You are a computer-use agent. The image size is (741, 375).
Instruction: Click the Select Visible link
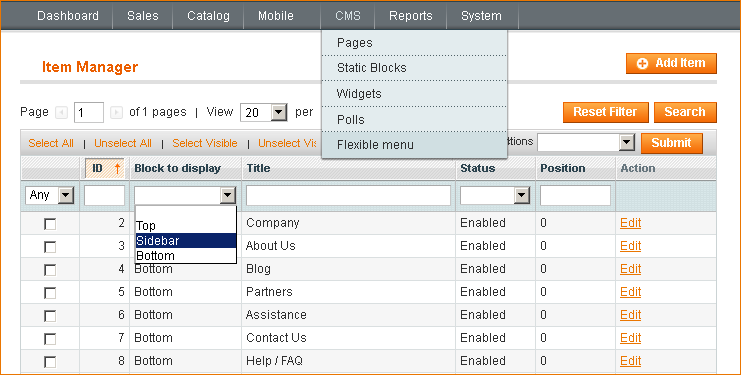point(205,143)
